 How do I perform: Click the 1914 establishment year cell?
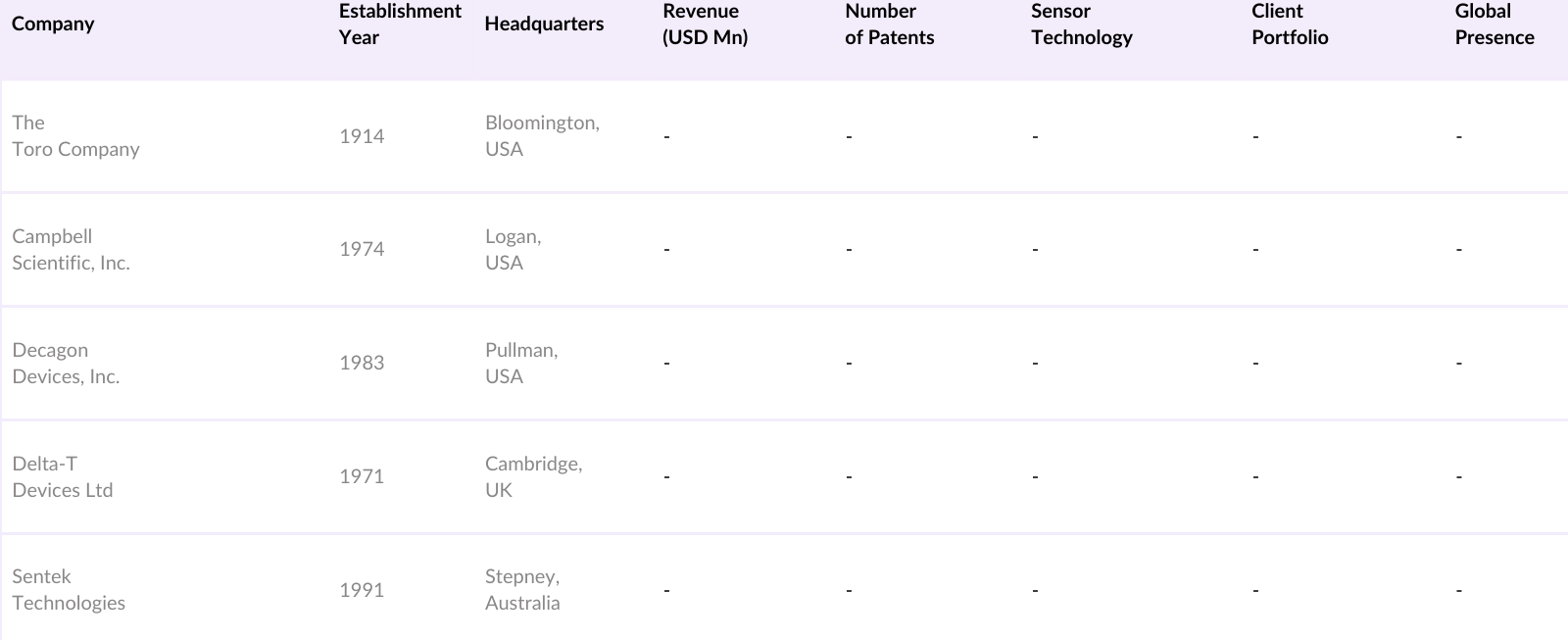362,136
